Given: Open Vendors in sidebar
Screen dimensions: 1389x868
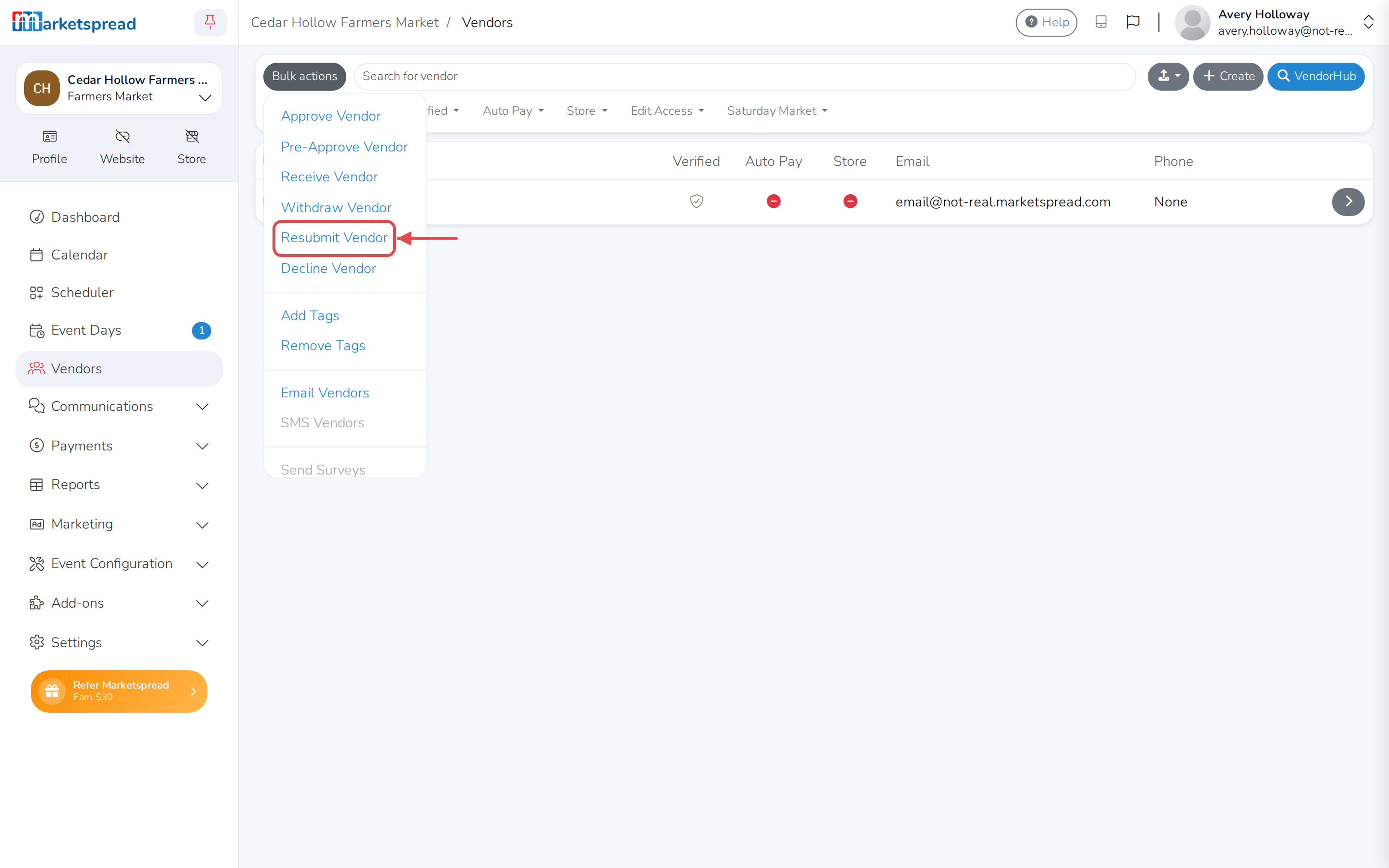Looking at the screenshot, I should click(119, 368).
